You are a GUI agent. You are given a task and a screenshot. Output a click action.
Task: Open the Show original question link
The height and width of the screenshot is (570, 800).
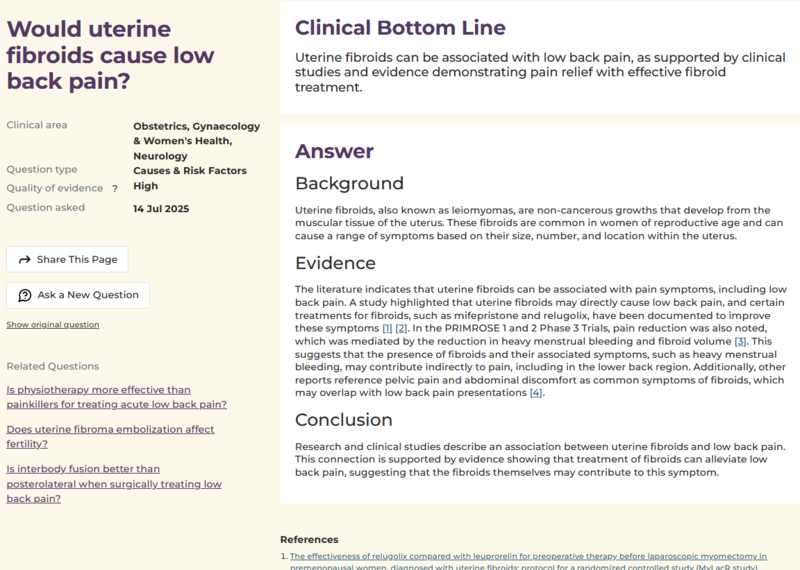click(53, 325)
